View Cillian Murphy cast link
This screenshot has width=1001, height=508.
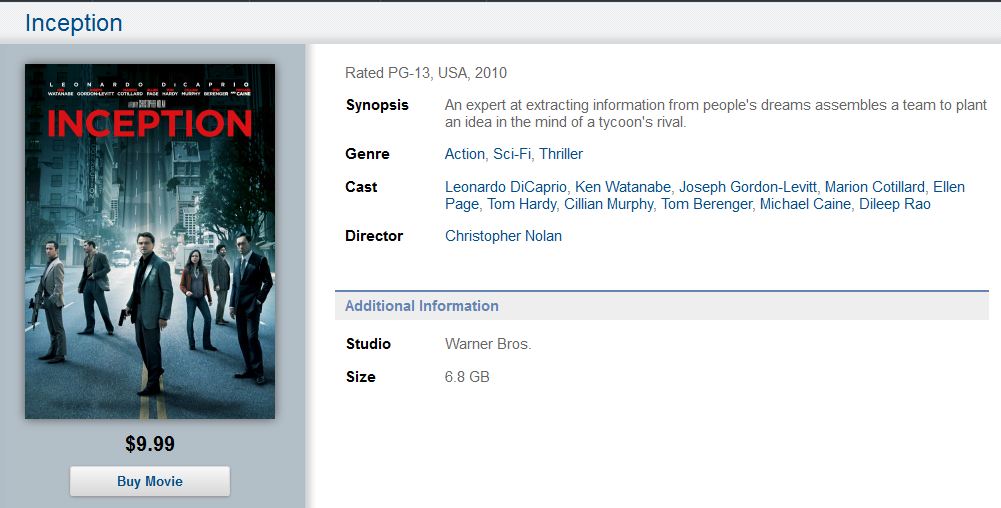point(608,204)
